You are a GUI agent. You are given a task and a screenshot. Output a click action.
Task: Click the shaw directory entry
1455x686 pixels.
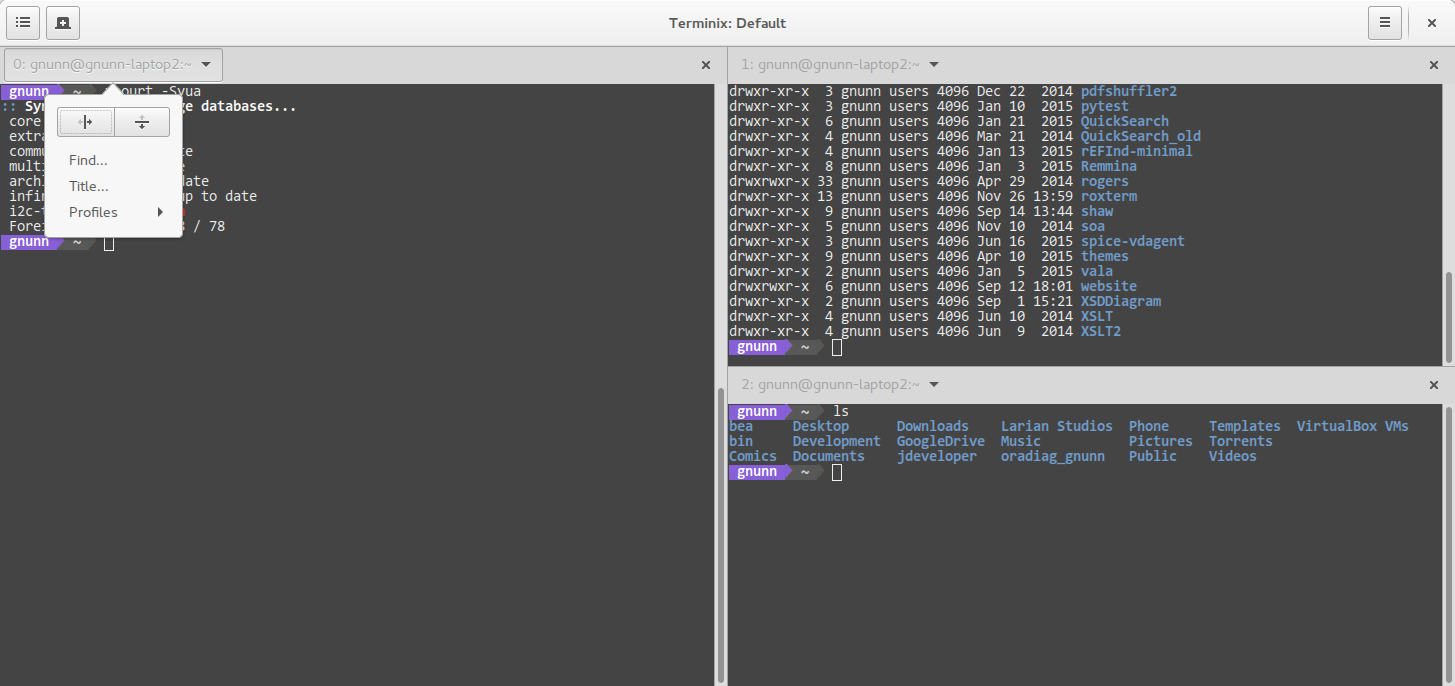1097,211
